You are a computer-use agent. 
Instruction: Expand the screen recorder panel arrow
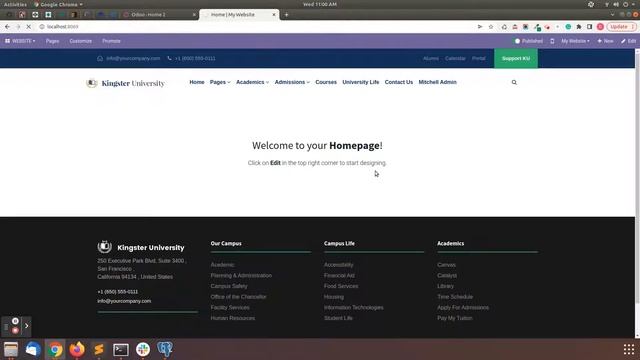27,326
